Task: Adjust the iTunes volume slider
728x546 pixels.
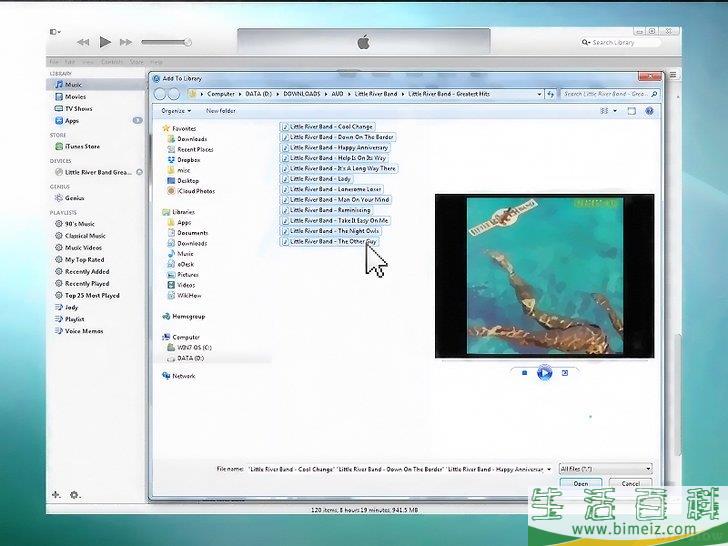Action: tap(165, 42)
